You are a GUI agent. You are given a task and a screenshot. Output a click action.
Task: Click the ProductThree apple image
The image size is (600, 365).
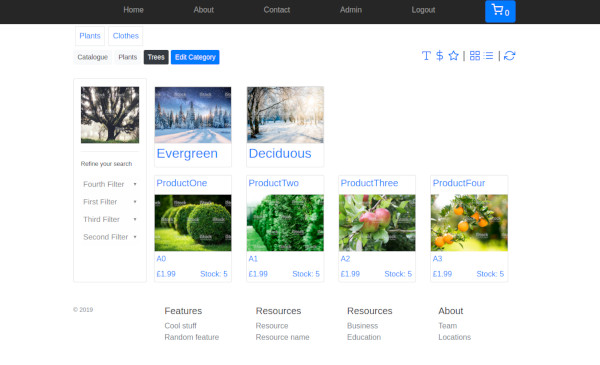(377, 223)
